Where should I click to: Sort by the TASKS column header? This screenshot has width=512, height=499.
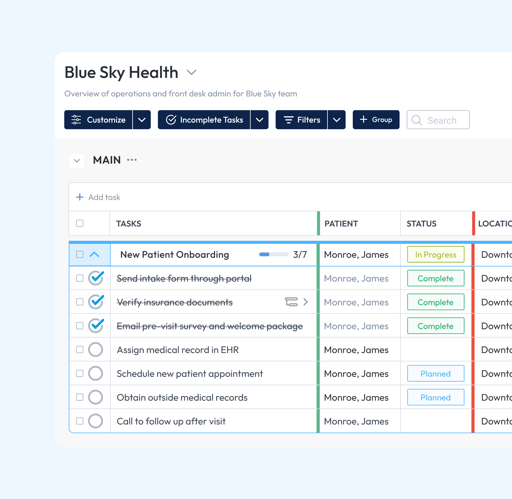tap(129, 224)
